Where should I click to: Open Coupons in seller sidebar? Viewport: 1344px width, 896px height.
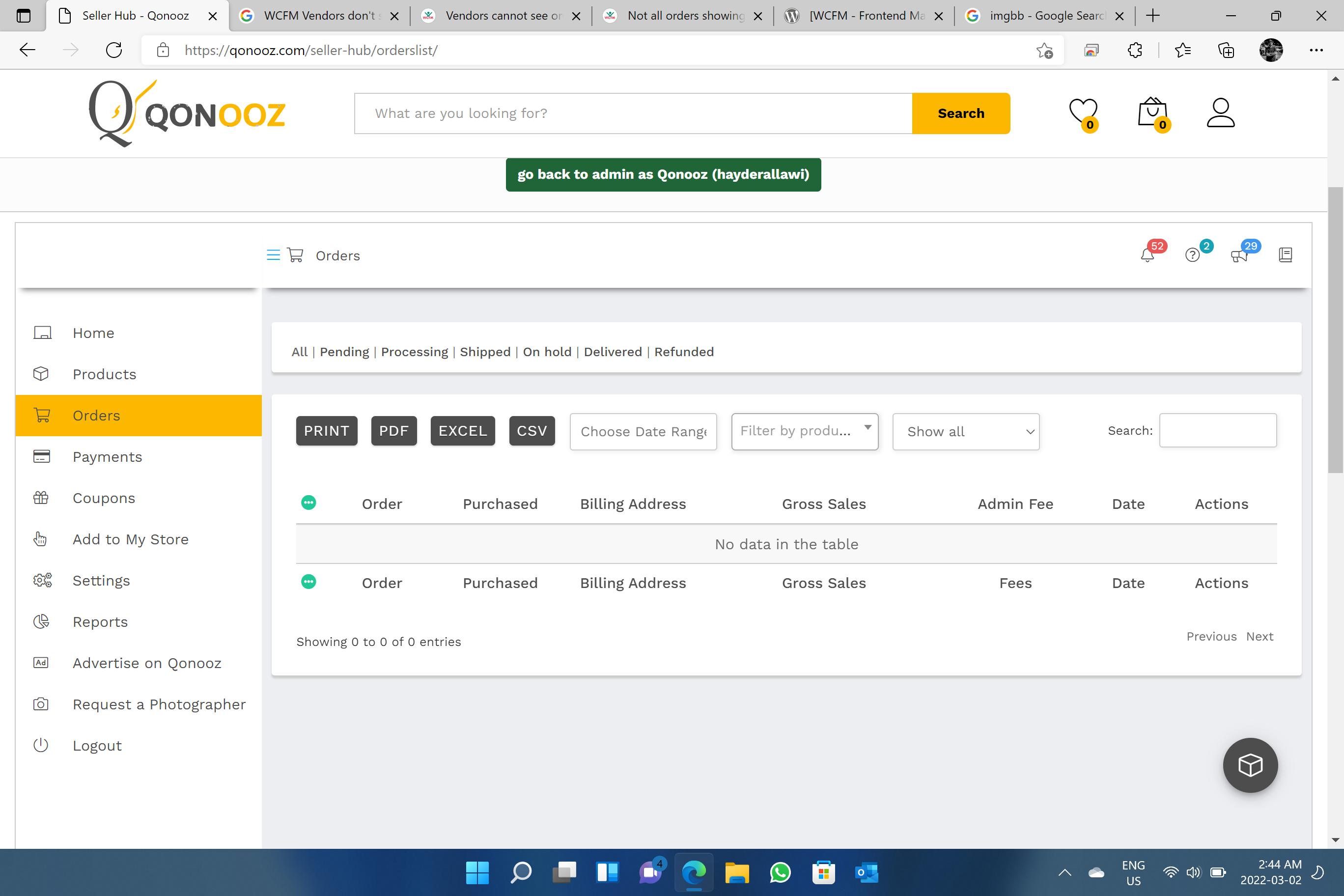(x=139, y=498)
